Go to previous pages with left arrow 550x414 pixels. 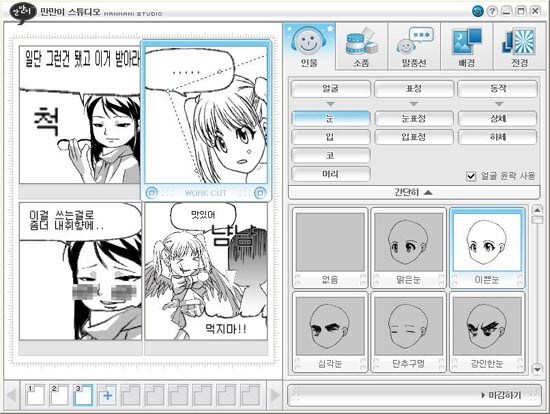tap(12, 395)
